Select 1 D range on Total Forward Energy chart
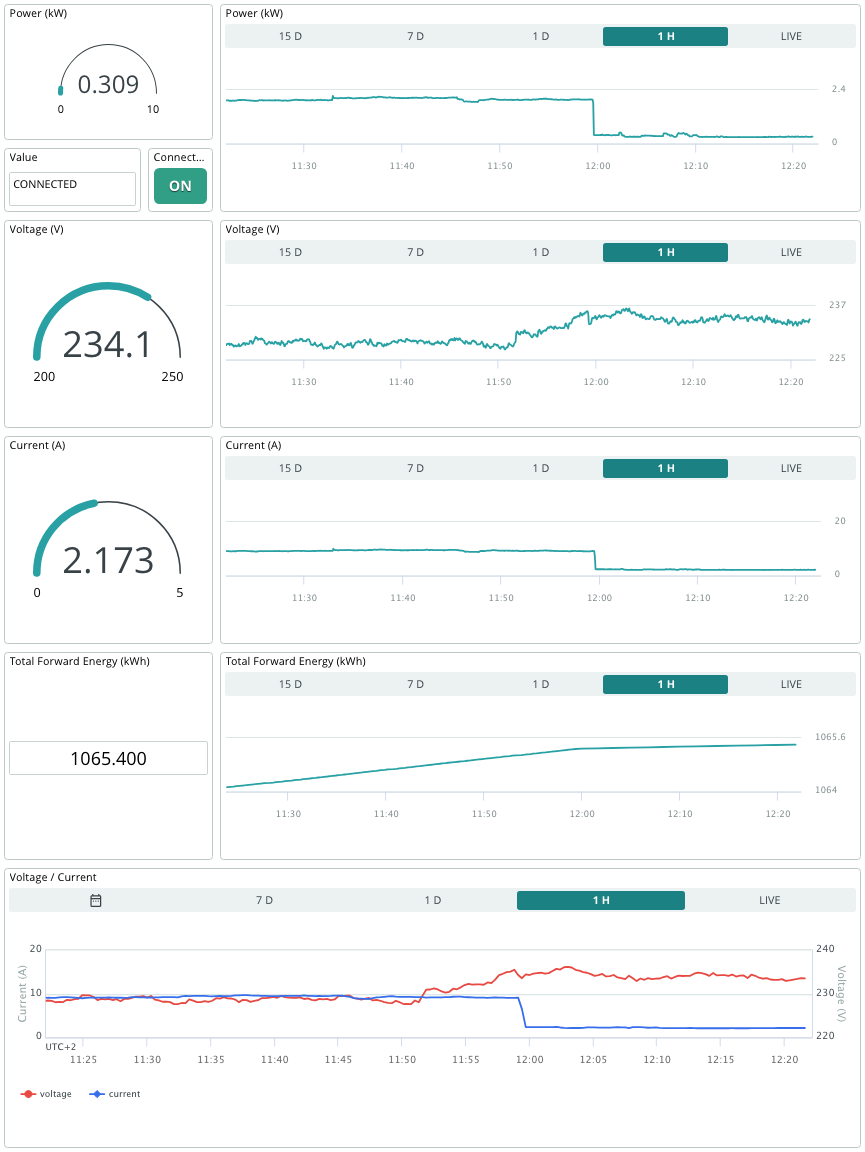The width and height of the screenshot is (865, 1152). point(541,684)
